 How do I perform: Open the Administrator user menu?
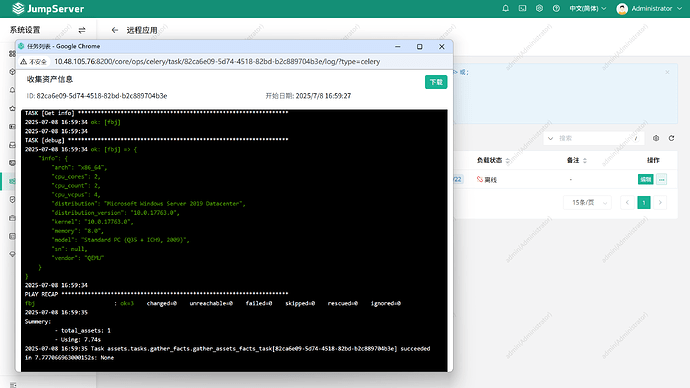(649, 8)
